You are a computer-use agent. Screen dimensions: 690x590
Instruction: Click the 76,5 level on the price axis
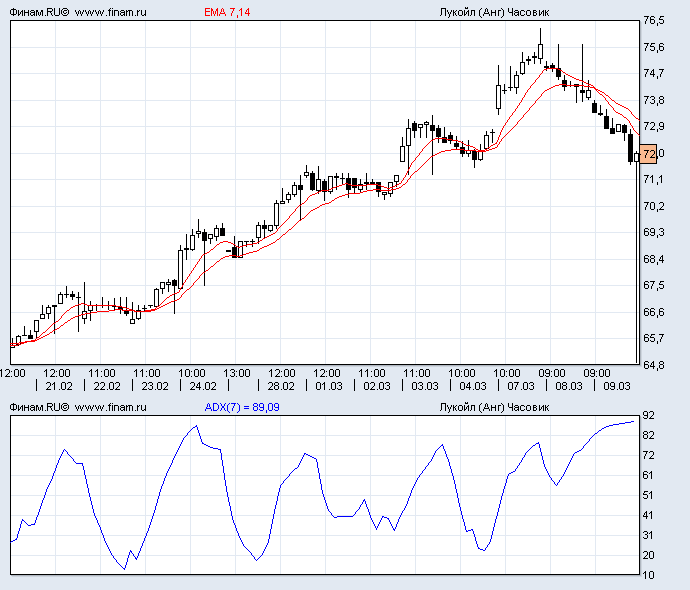click(x=654, y=21)
